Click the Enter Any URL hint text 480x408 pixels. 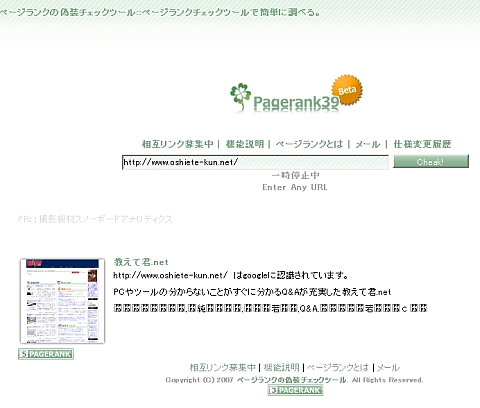click(295, 187)
